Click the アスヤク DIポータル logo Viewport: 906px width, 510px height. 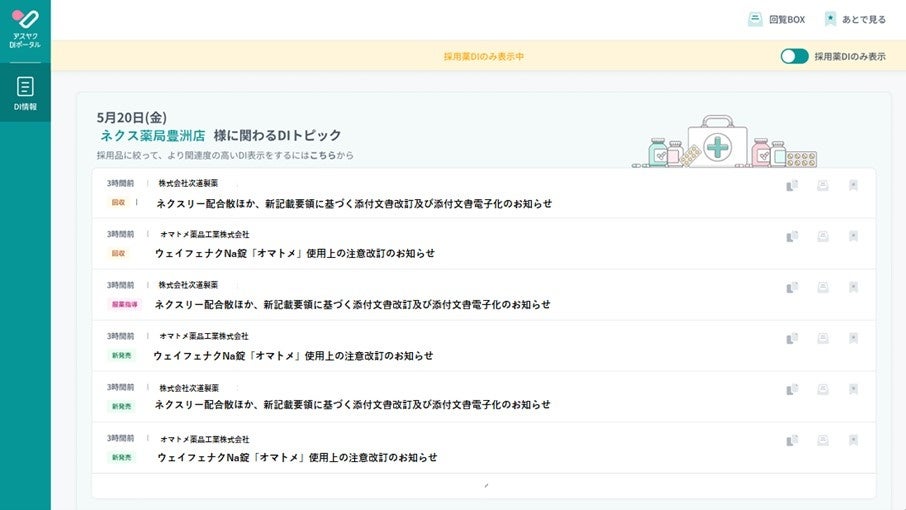pyautogui.click(x=25, y=29)
